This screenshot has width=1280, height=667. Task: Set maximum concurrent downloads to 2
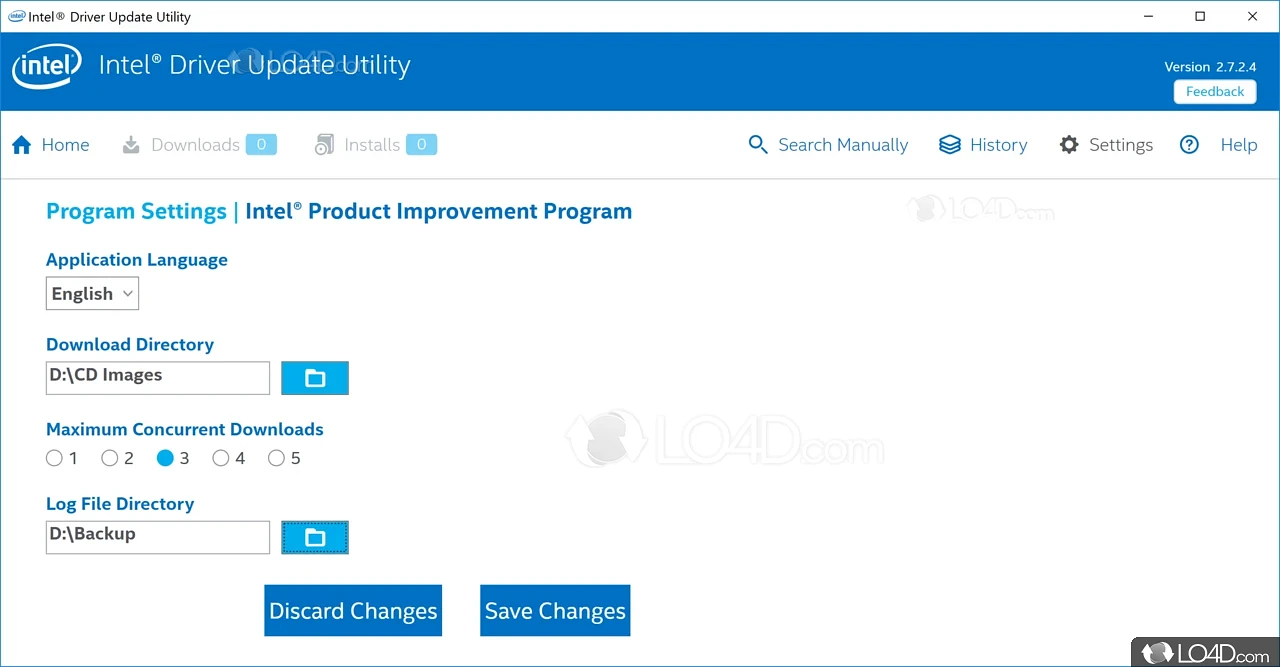click(x=110, y=459)
